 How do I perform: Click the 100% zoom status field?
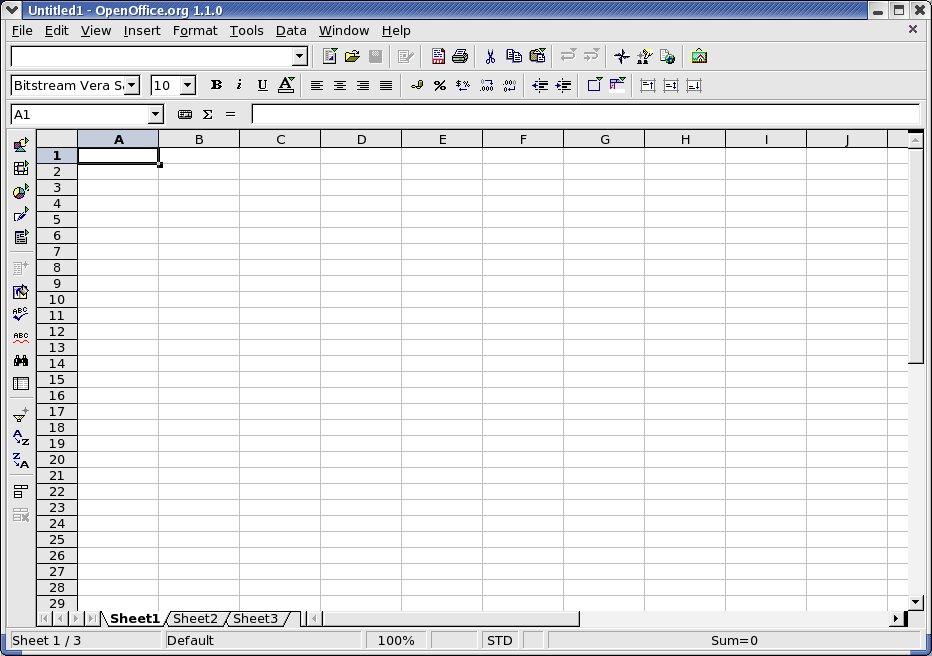(396, 641)
